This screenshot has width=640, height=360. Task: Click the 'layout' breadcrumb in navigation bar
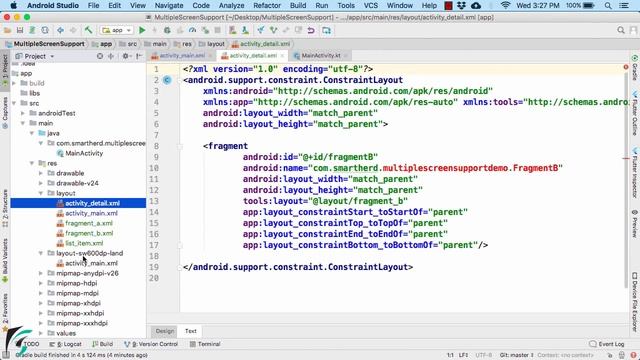click(x=211, y=44)
